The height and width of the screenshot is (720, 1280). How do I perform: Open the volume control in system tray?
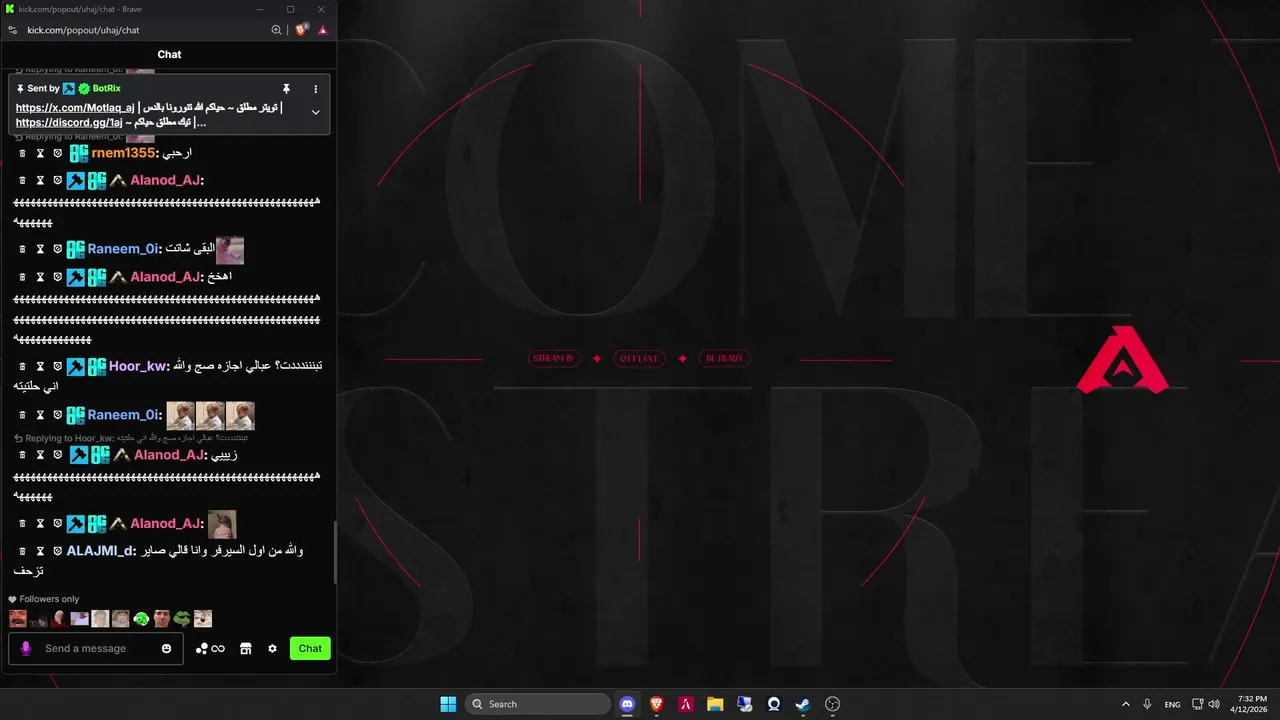pos(1214,704)
